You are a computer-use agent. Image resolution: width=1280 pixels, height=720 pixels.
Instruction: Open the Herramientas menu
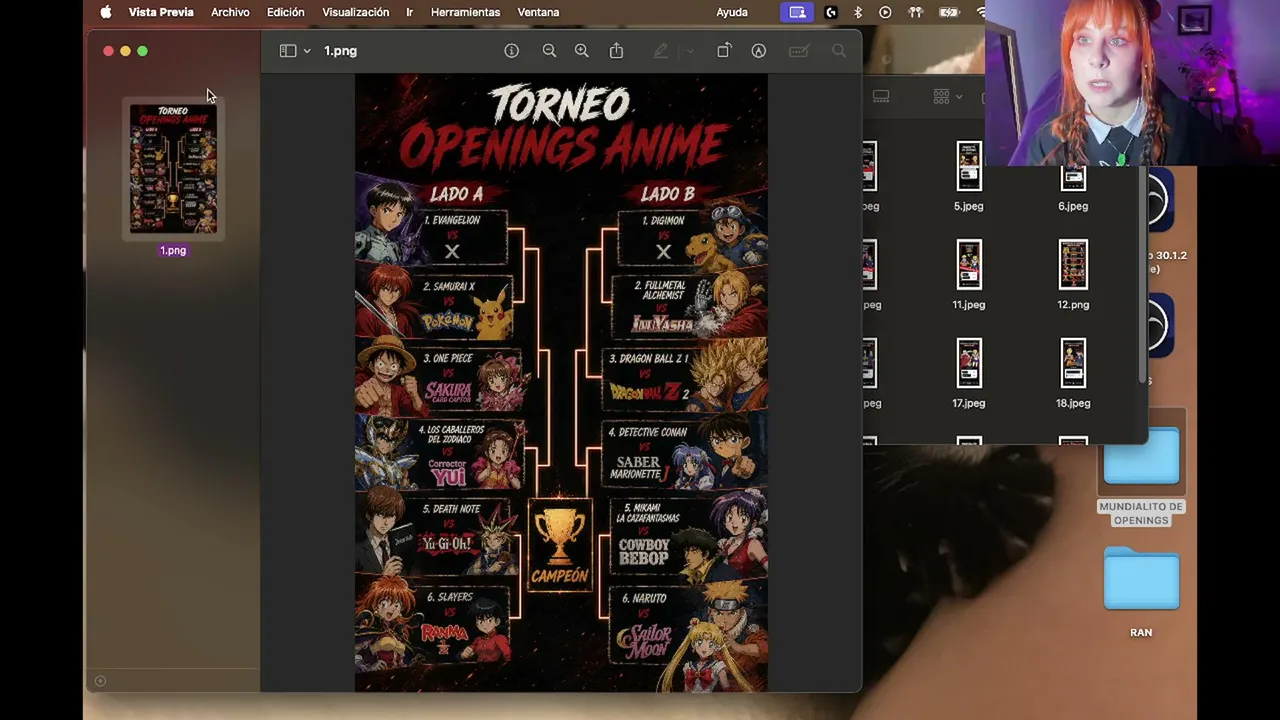click(x=465, y=12)
